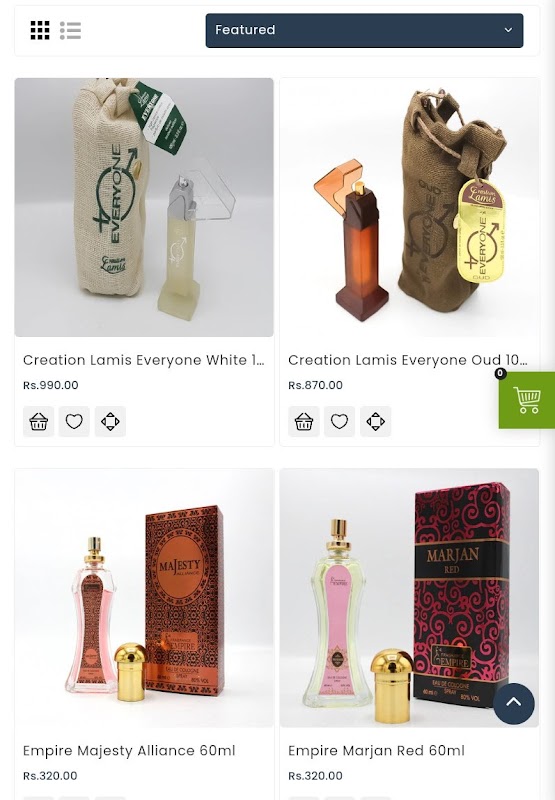Add Everyone White perfume to basket
Screen dimensions: 555x800
point(39,421)
